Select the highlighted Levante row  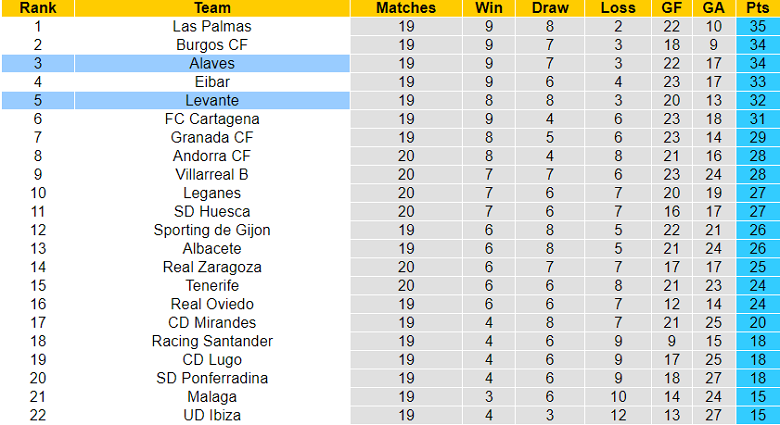point(212,100)
